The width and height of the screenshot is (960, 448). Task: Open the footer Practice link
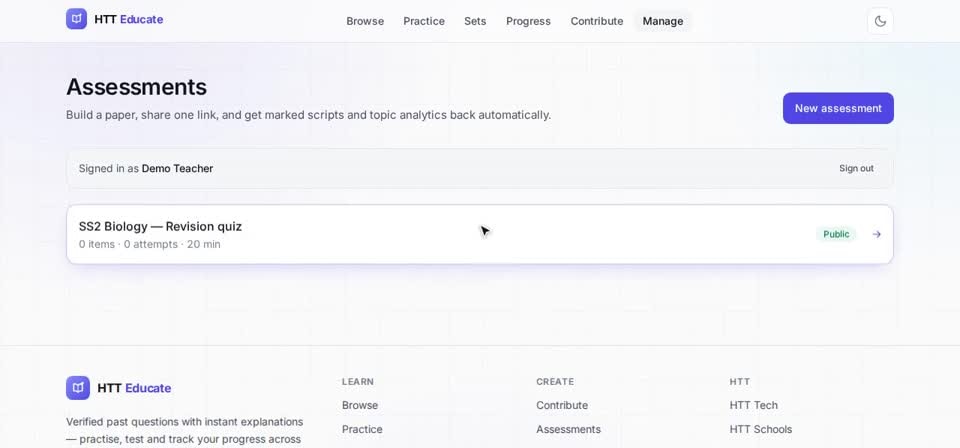(362, 429)
